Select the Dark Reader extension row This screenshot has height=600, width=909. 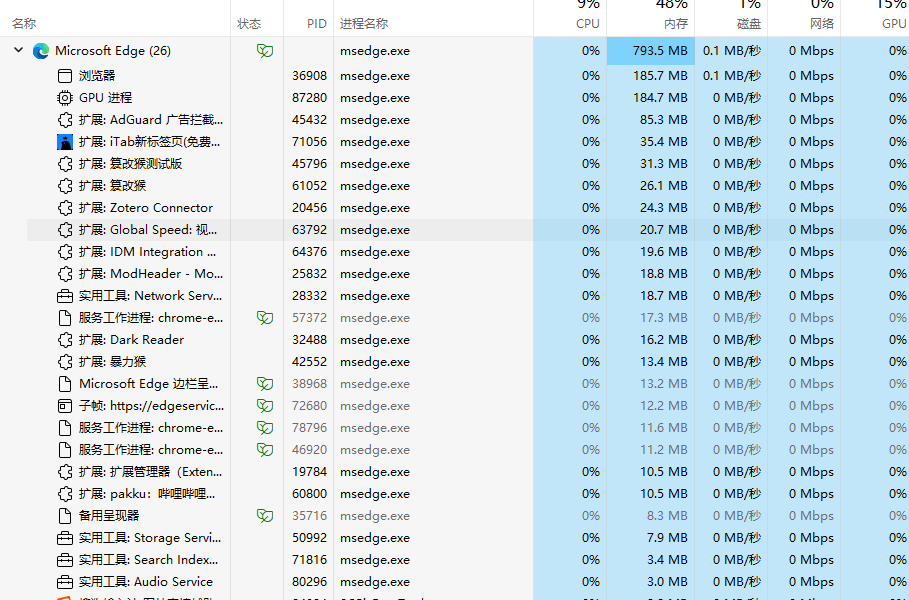pyautogui.click(x=454, y=340)
